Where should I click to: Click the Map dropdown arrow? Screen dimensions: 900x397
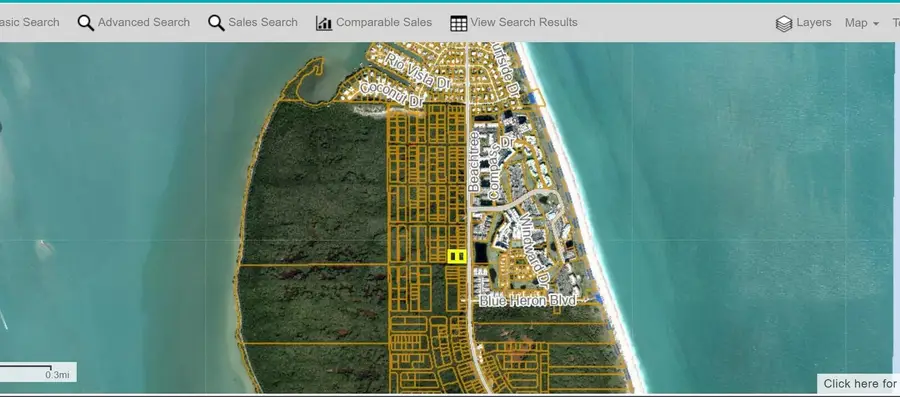point(876,24)
